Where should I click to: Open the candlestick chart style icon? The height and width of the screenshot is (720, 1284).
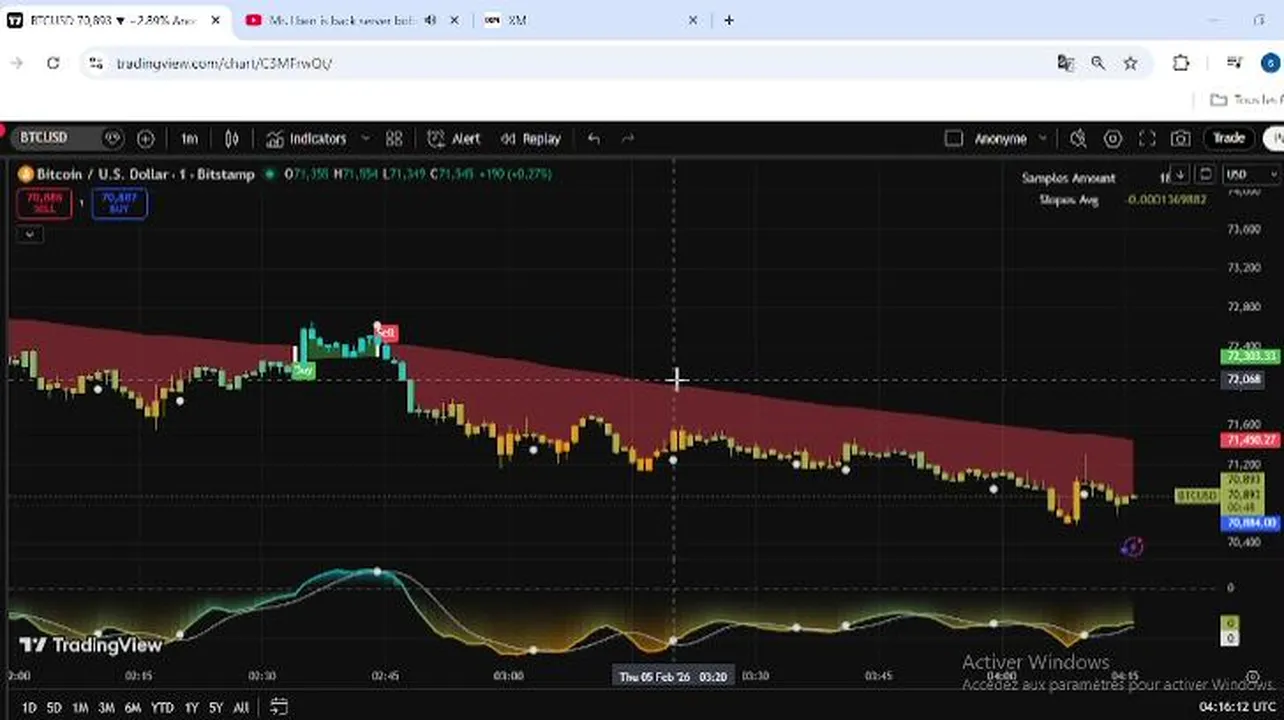[232, 138]
